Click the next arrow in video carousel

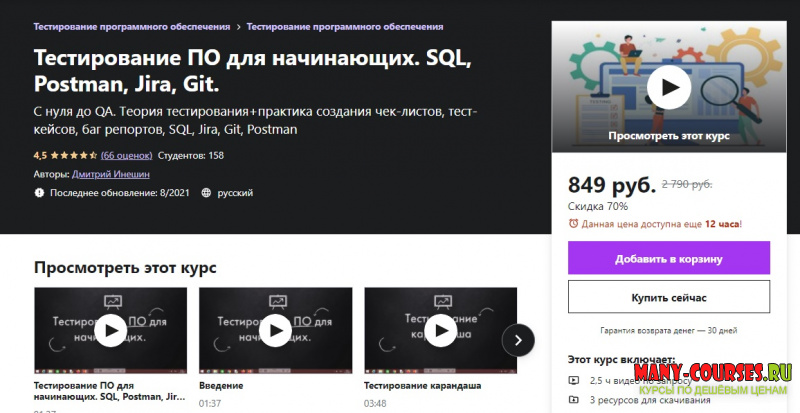tap(517, 340)
